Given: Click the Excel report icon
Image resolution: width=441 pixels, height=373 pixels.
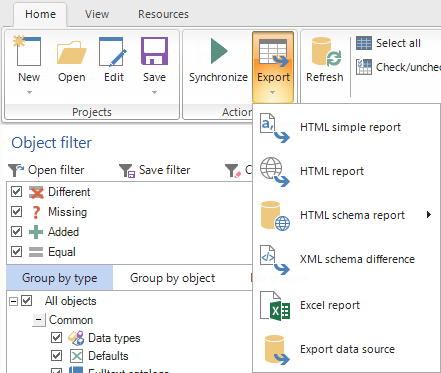Looking at the screenshot, I should click(275, 305).
